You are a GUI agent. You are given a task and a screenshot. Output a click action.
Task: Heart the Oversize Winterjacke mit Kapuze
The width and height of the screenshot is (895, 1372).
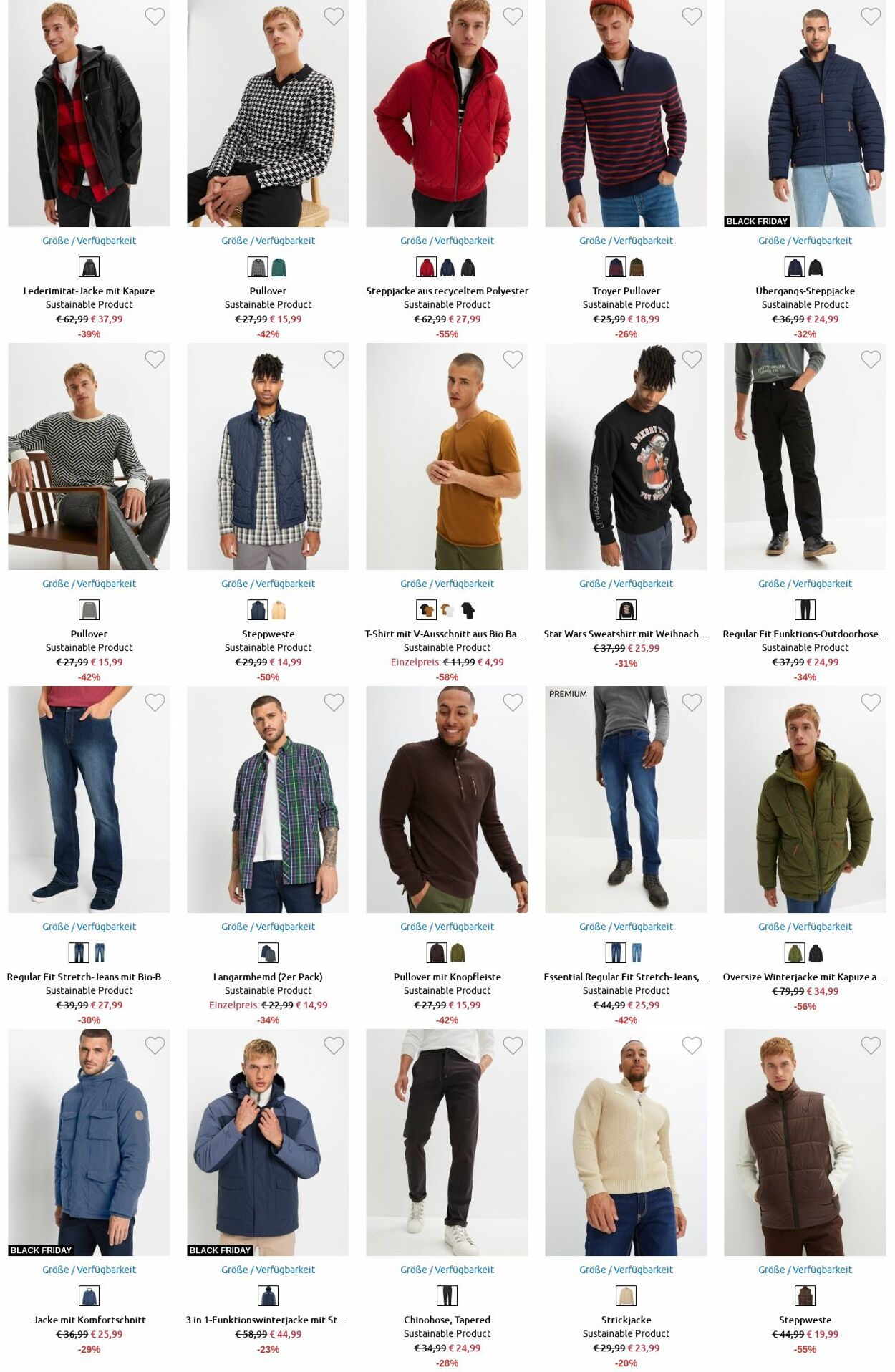tap(871, 702)
